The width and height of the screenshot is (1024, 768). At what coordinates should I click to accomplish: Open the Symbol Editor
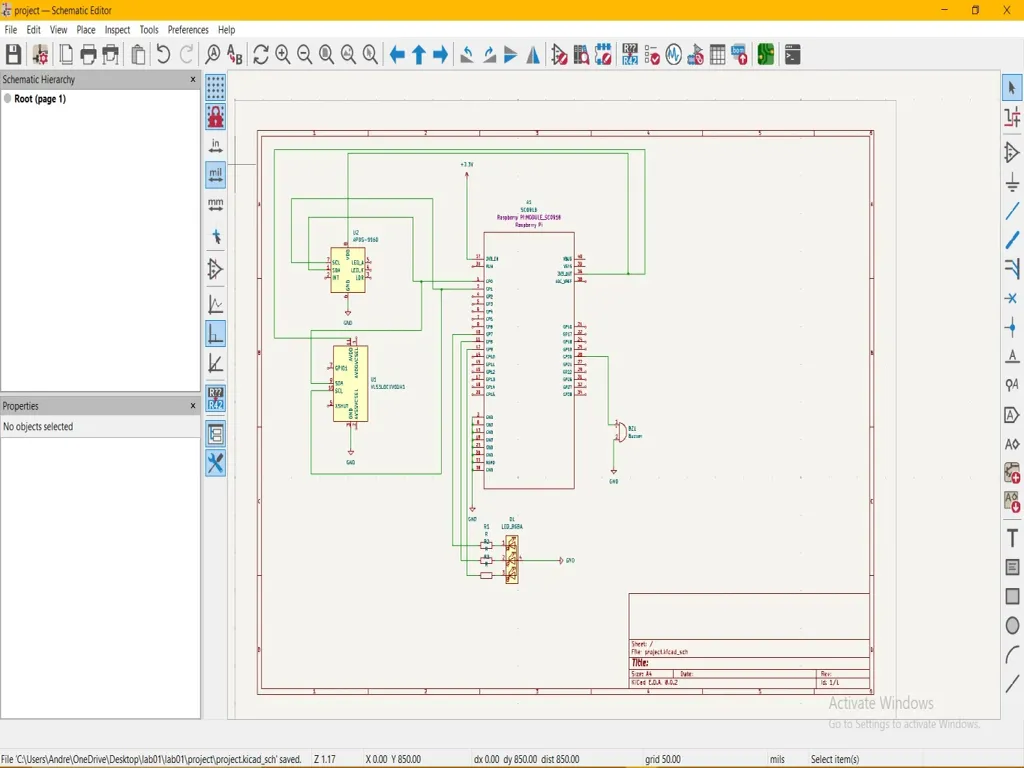(559, 55)
